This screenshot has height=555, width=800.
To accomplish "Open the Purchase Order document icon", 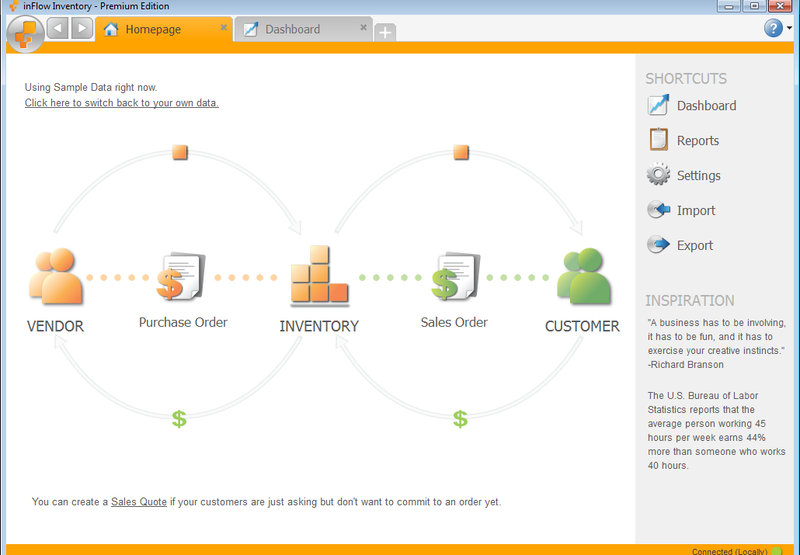I will pos(181,276).
